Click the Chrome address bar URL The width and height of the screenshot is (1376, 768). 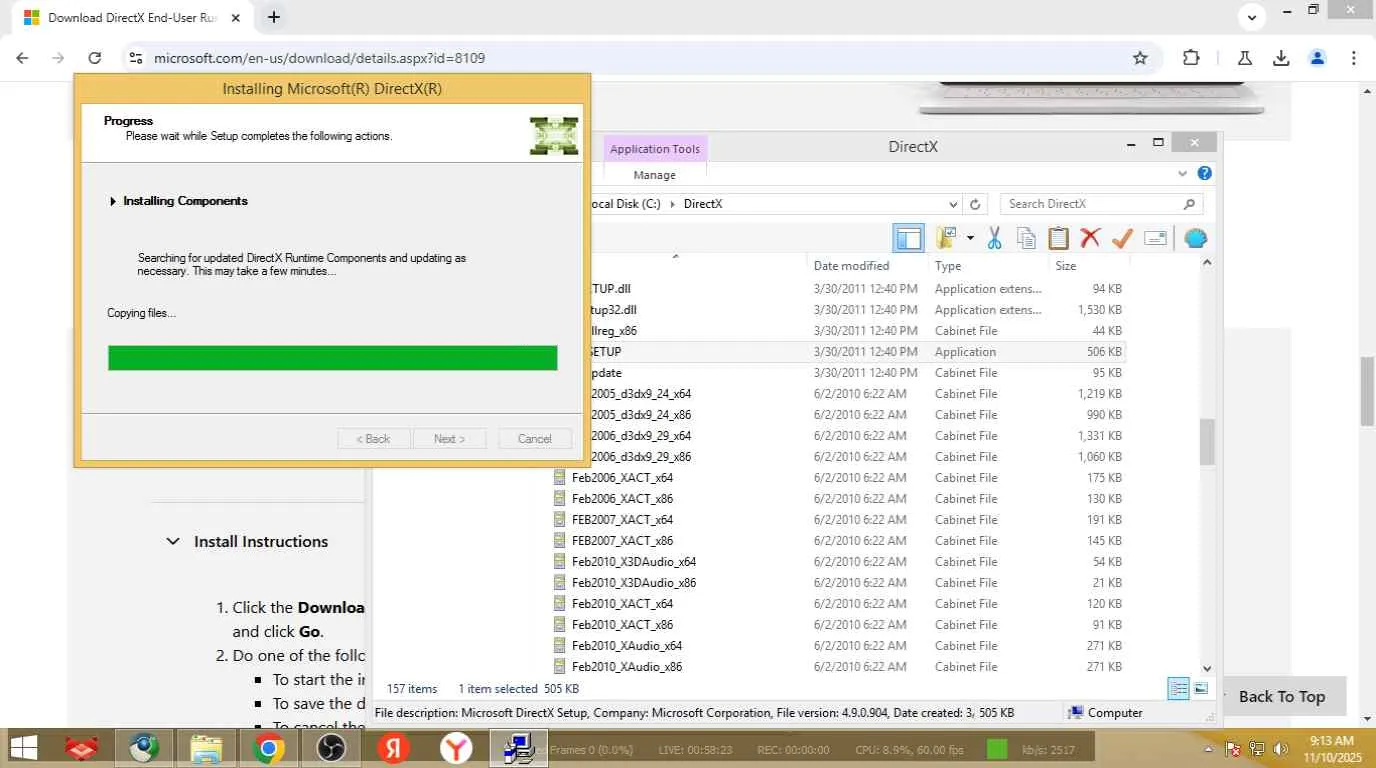pyautogui.click(x=319, y=58)
